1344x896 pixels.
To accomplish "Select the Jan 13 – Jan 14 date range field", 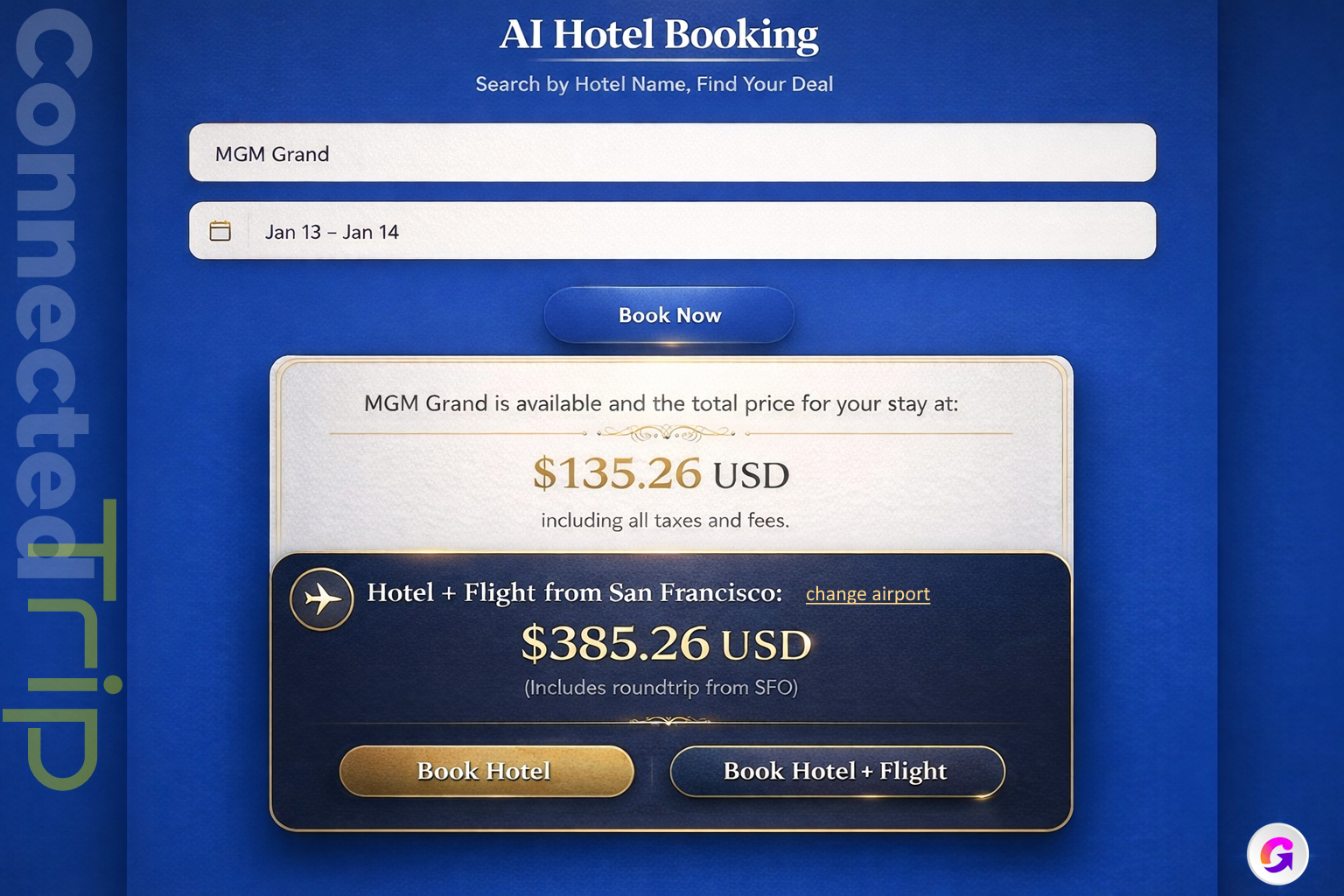I will tap(671, 231).
